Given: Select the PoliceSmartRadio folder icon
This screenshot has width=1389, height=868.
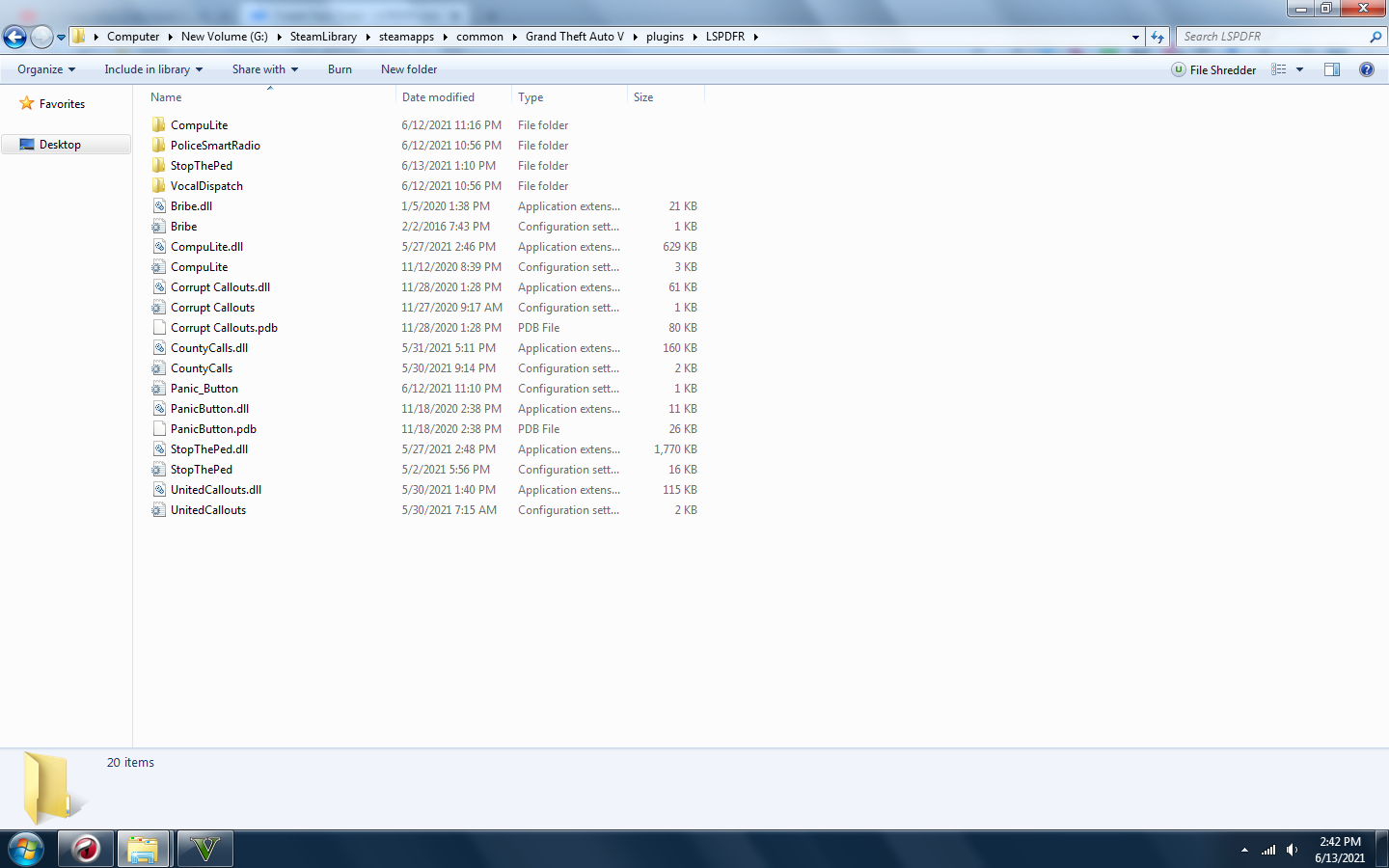Looking at the screenshot, I should (x=159, y=146).
